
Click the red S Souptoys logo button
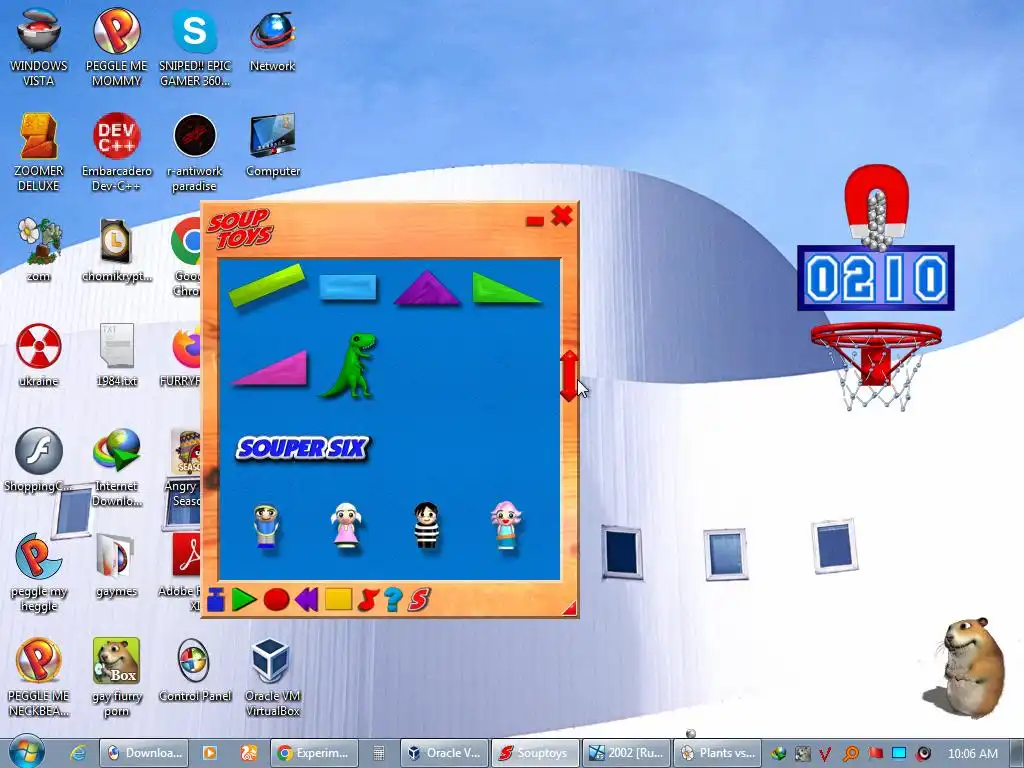(x=419, y=600)
